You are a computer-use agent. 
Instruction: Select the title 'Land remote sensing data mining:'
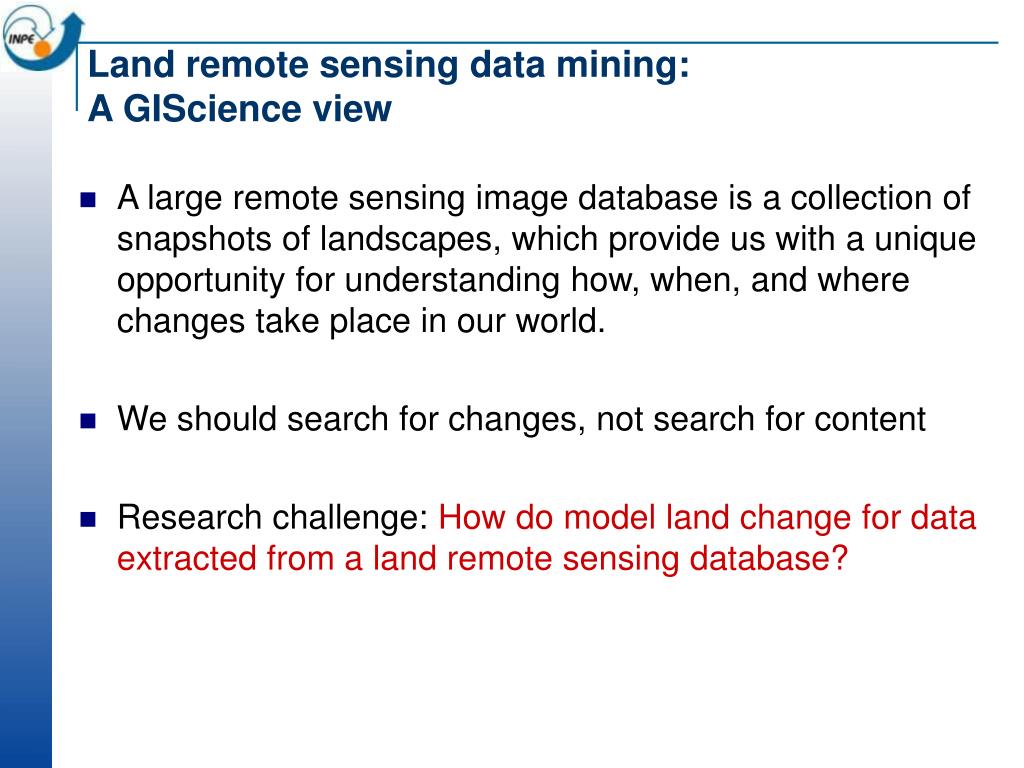tap(389, 65)
